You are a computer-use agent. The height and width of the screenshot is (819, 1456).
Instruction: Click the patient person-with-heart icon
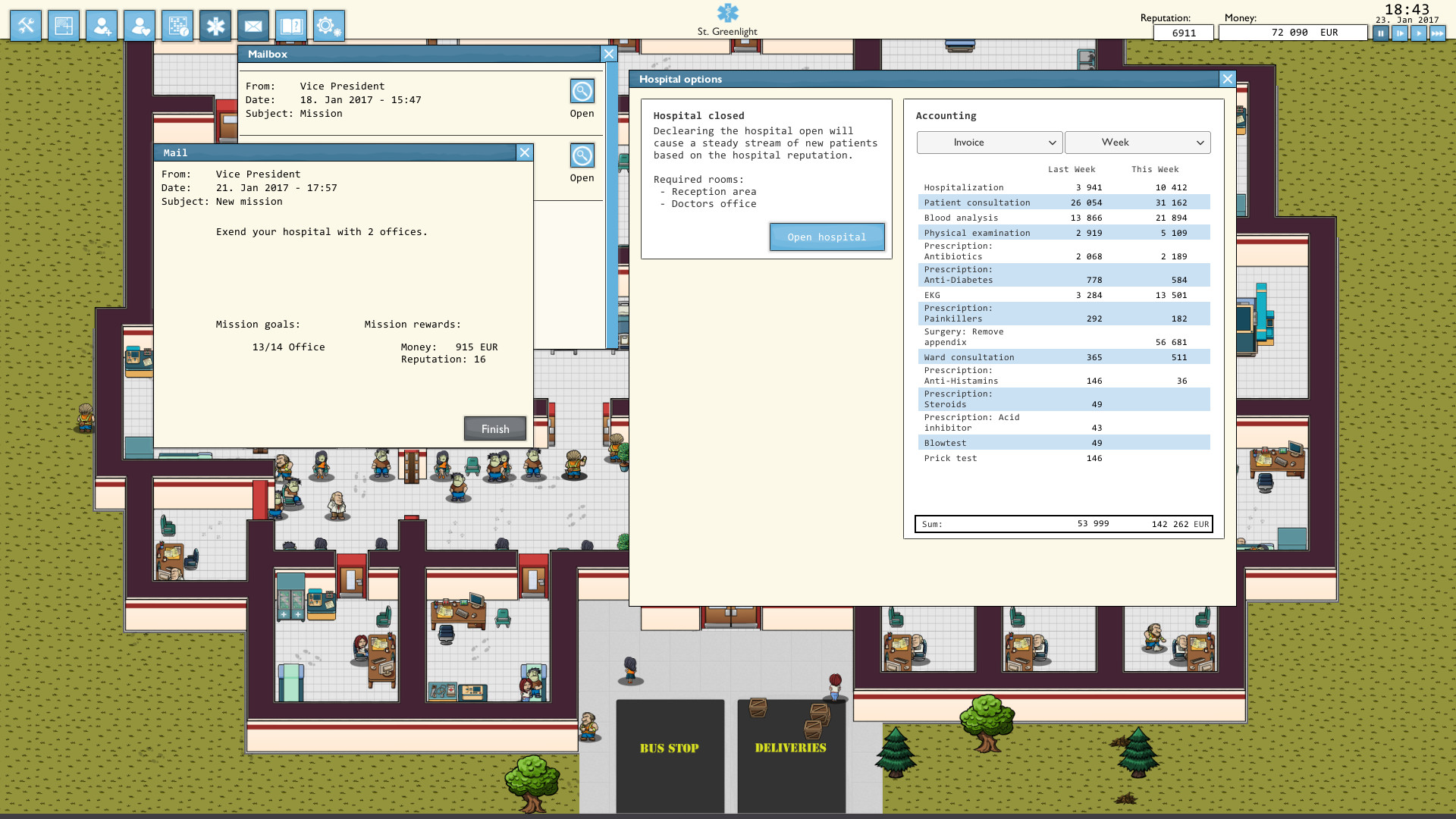(x=140, y=26)
